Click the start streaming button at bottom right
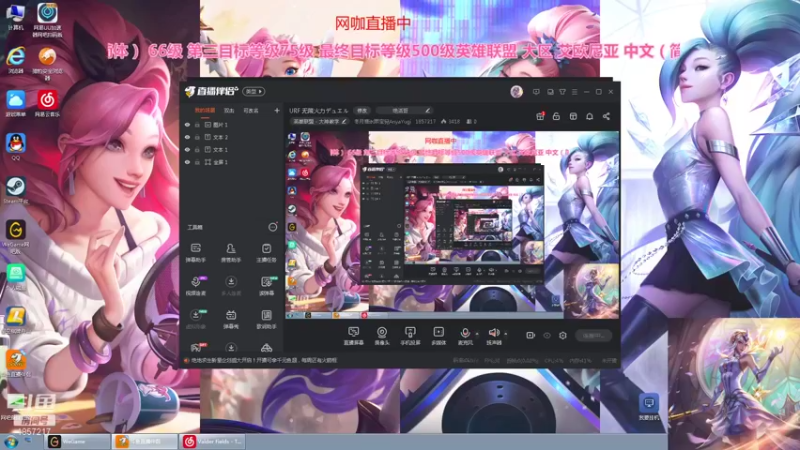This screenshot has width=800, height=450. (x=593, y=335)
